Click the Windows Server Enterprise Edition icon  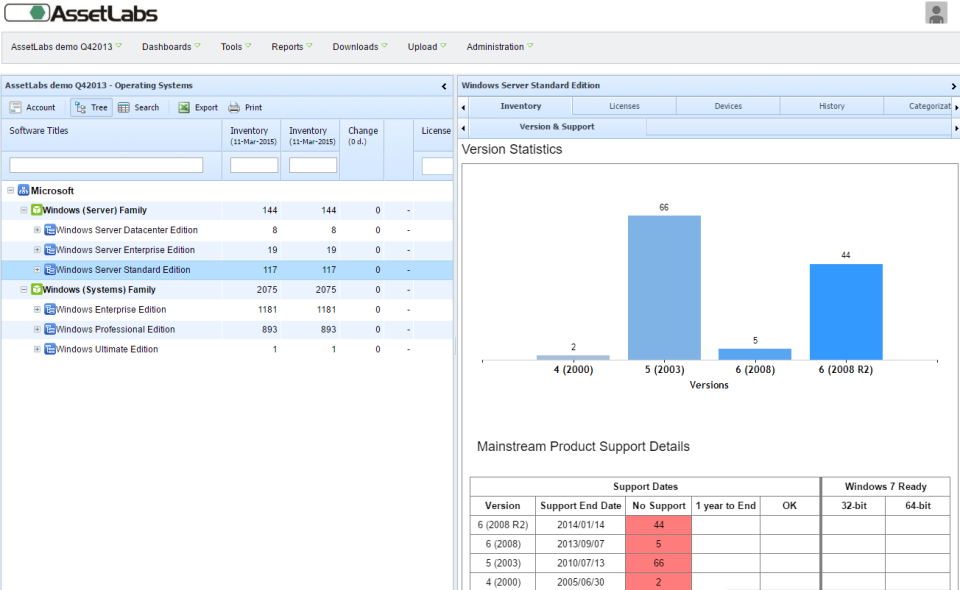pyautogui.click(x=50, y=250)
